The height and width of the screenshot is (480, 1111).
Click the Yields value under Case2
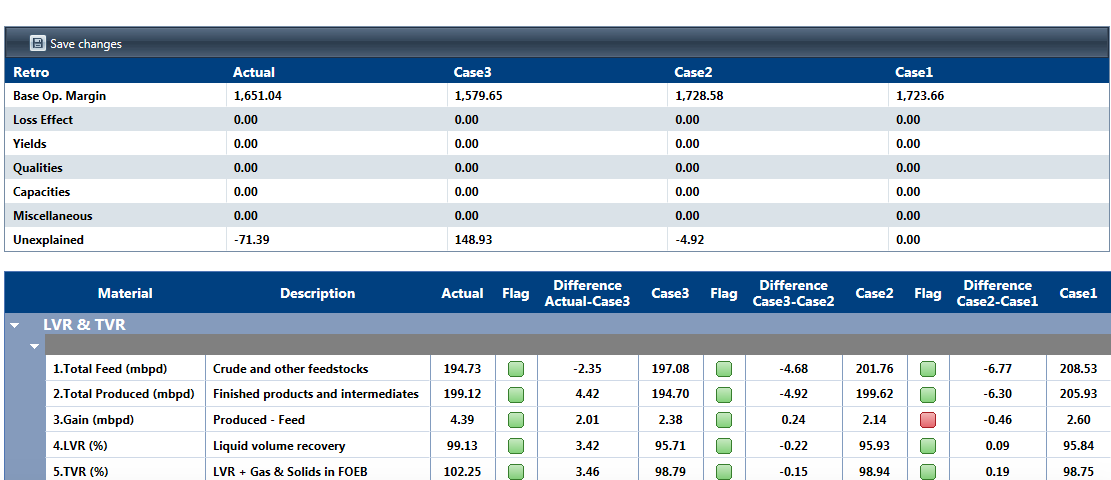[689, 144]
